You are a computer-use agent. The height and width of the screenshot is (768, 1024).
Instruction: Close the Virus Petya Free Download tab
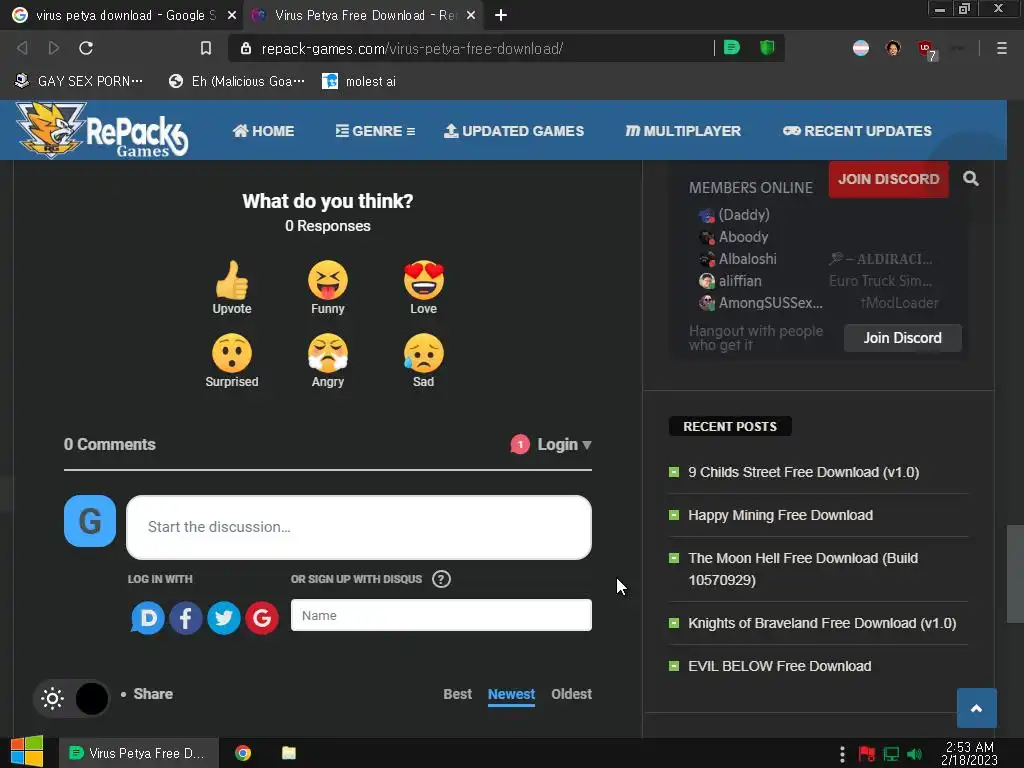(471, 15)
